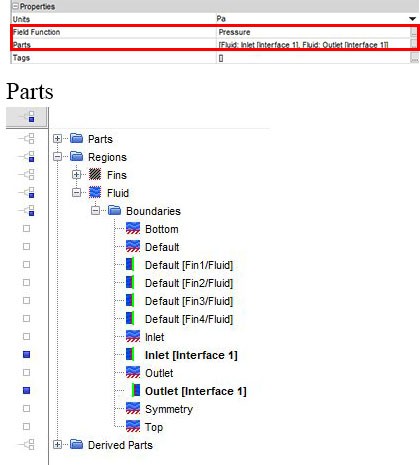
Task: Expand the Fins region node
Action: pyautogui.click(x=76, y=175)
